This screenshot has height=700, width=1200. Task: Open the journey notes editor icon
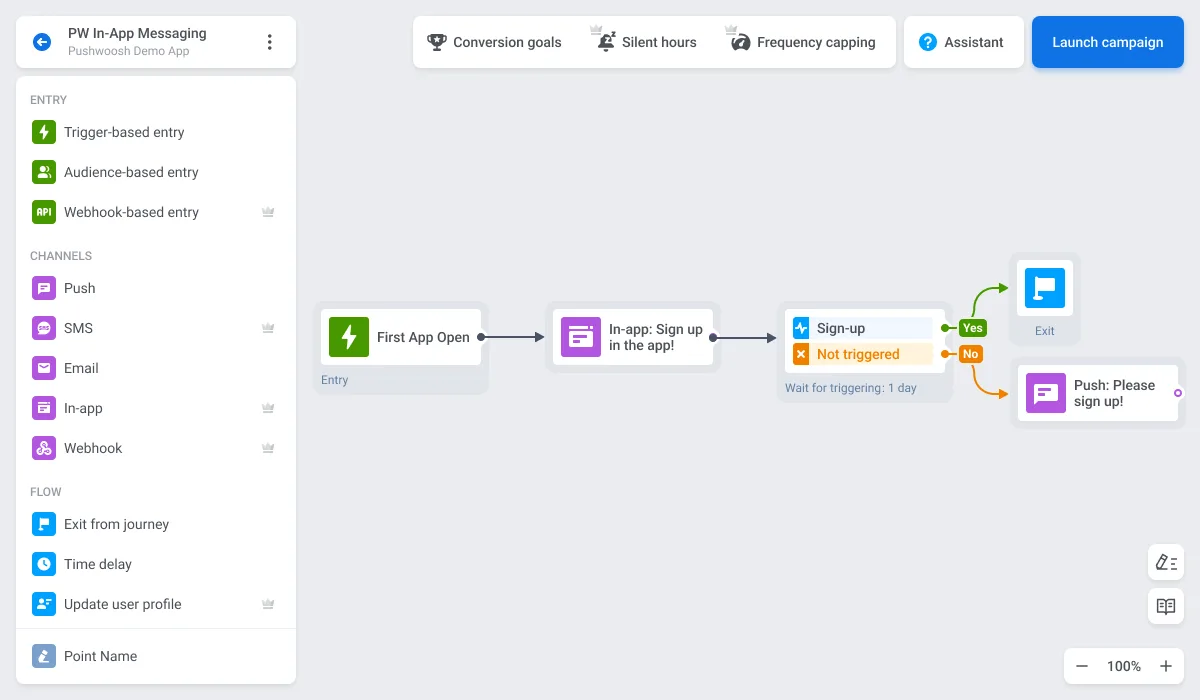coord(1166,562)
